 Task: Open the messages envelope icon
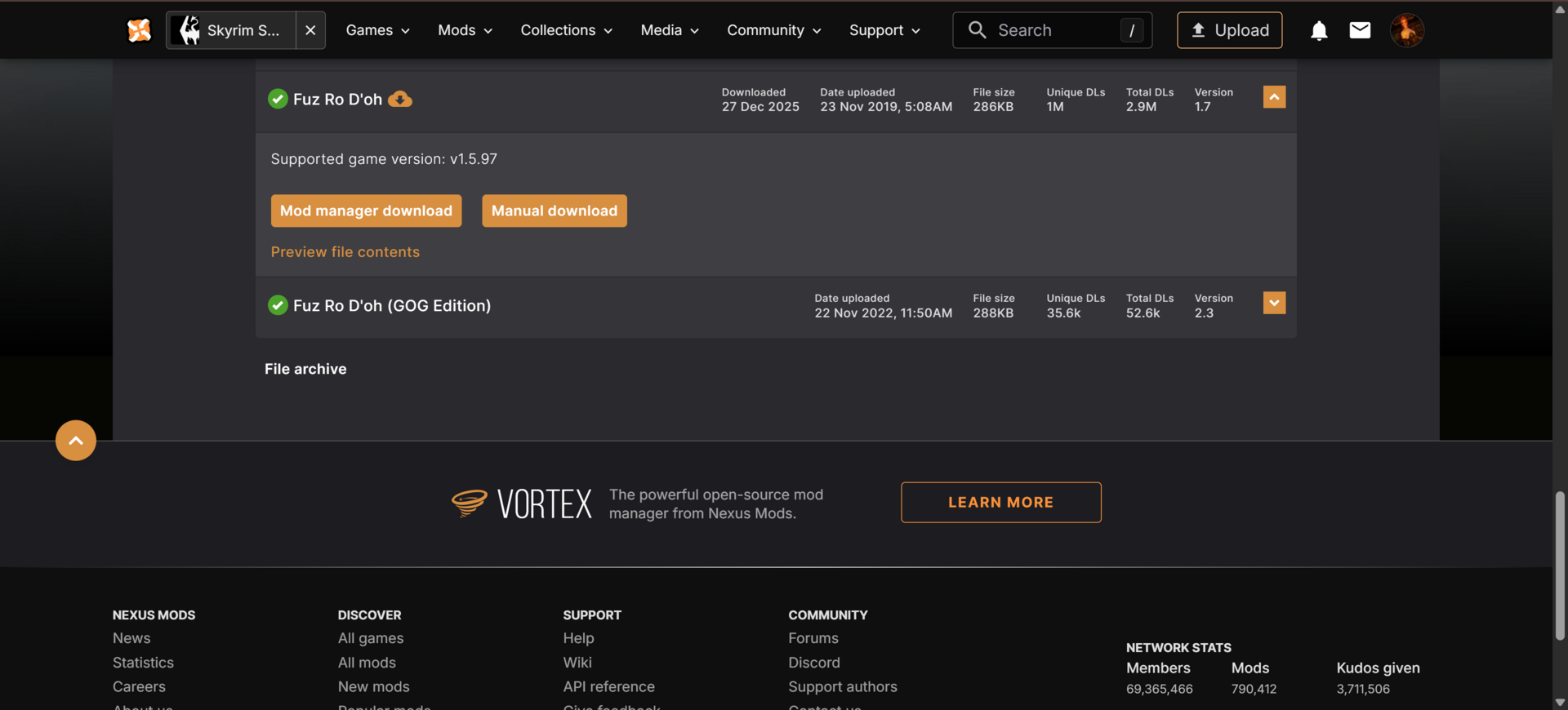pos(1360,30)
